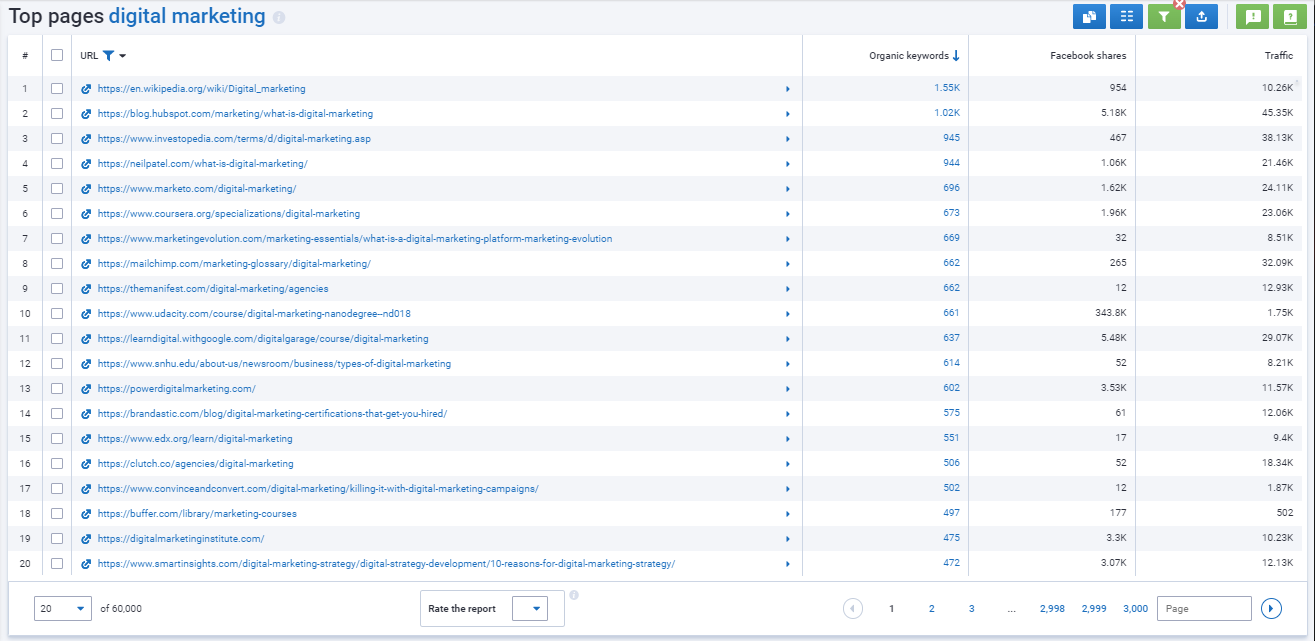Open the filters panel via funnel icon
This screenshot has height=641, width=1315.
[x=1163, y=16]
